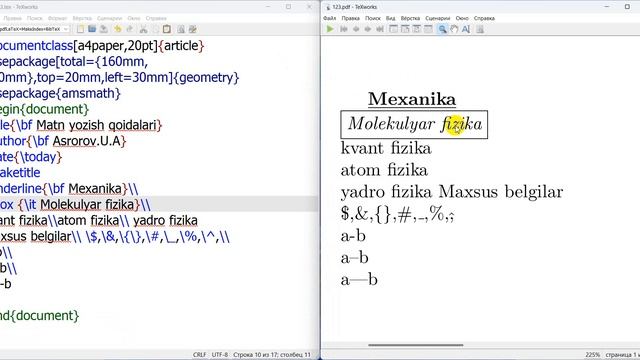The width and height of the screenshot is (640, 360).
Task: Click the documentclass line in the editor
Action: point(101,46)
